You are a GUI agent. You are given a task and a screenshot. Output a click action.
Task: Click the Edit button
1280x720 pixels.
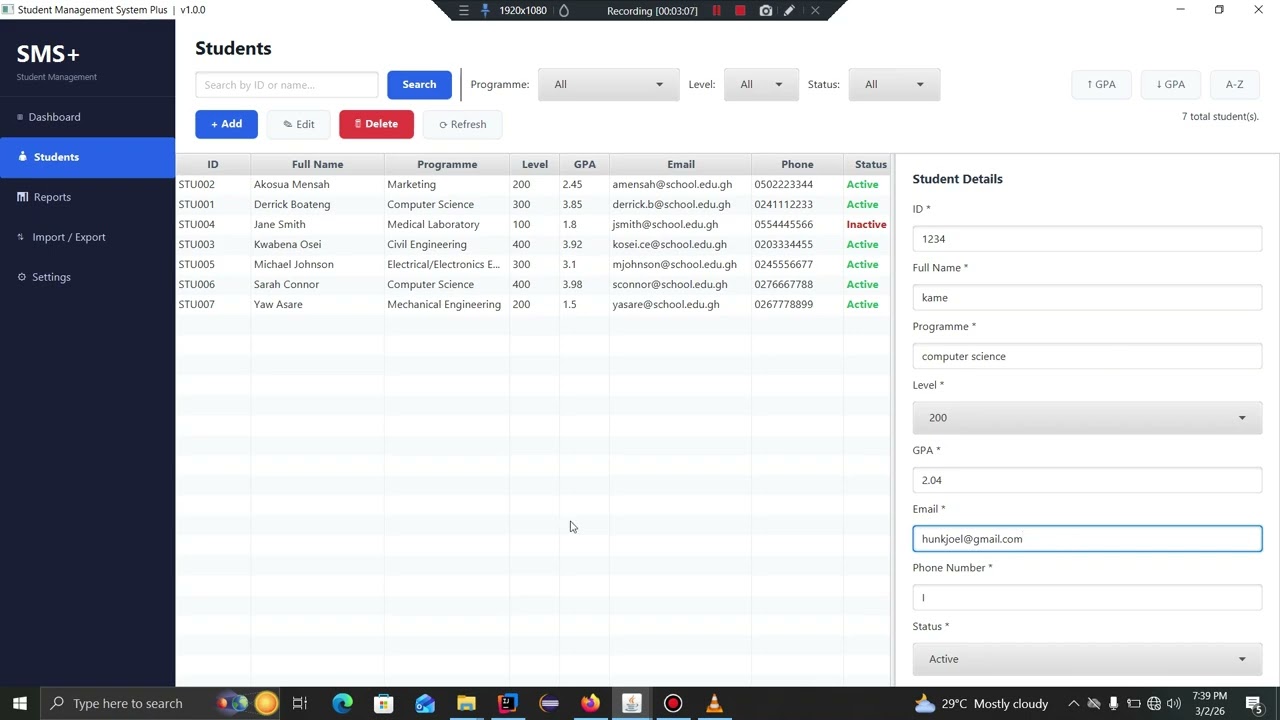(298, 124)
